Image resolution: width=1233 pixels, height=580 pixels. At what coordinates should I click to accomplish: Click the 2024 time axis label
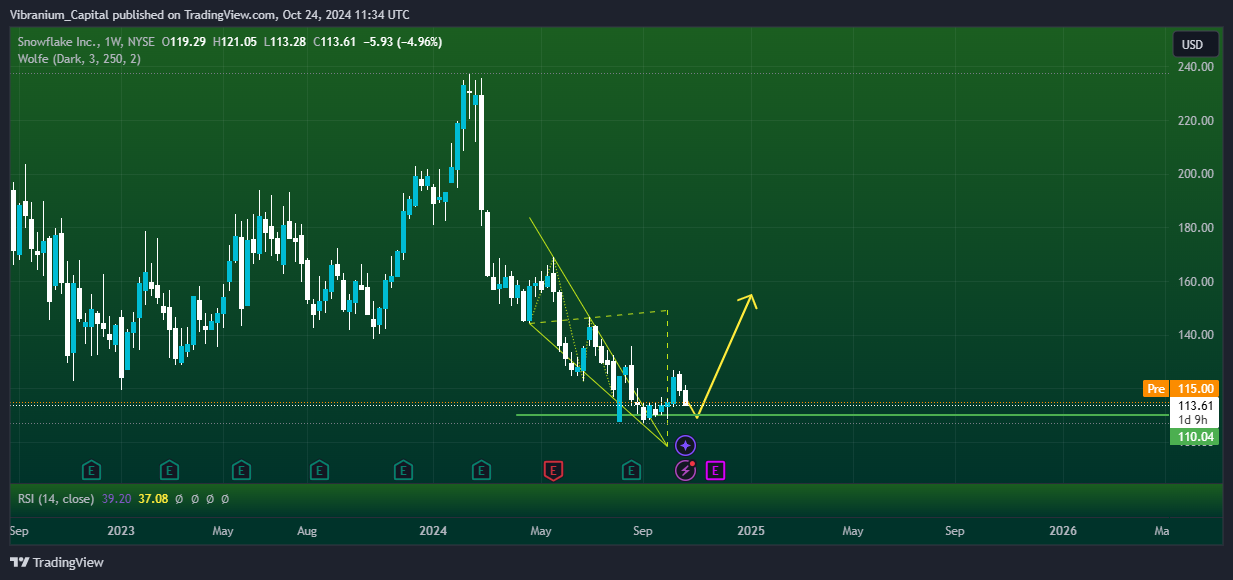tap(433, 531)
